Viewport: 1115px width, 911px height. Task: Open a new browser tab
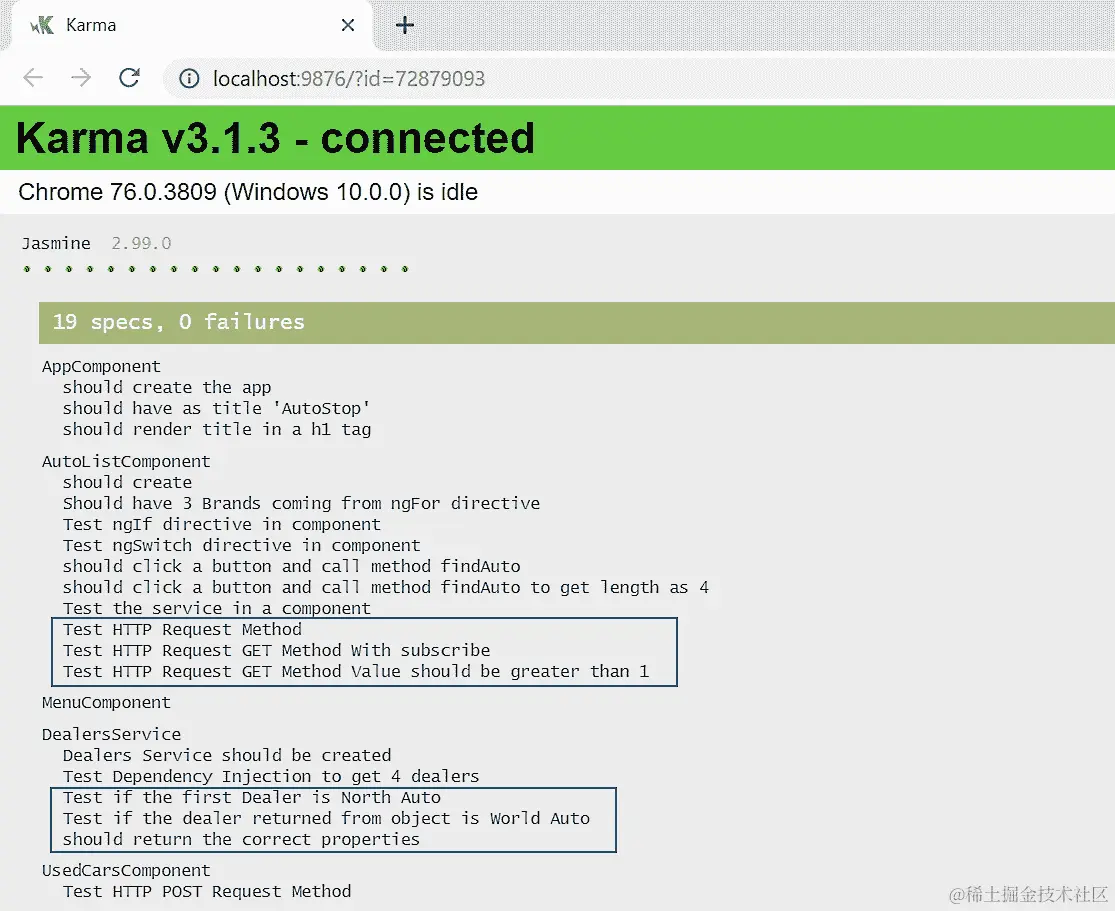pos(405,26)
